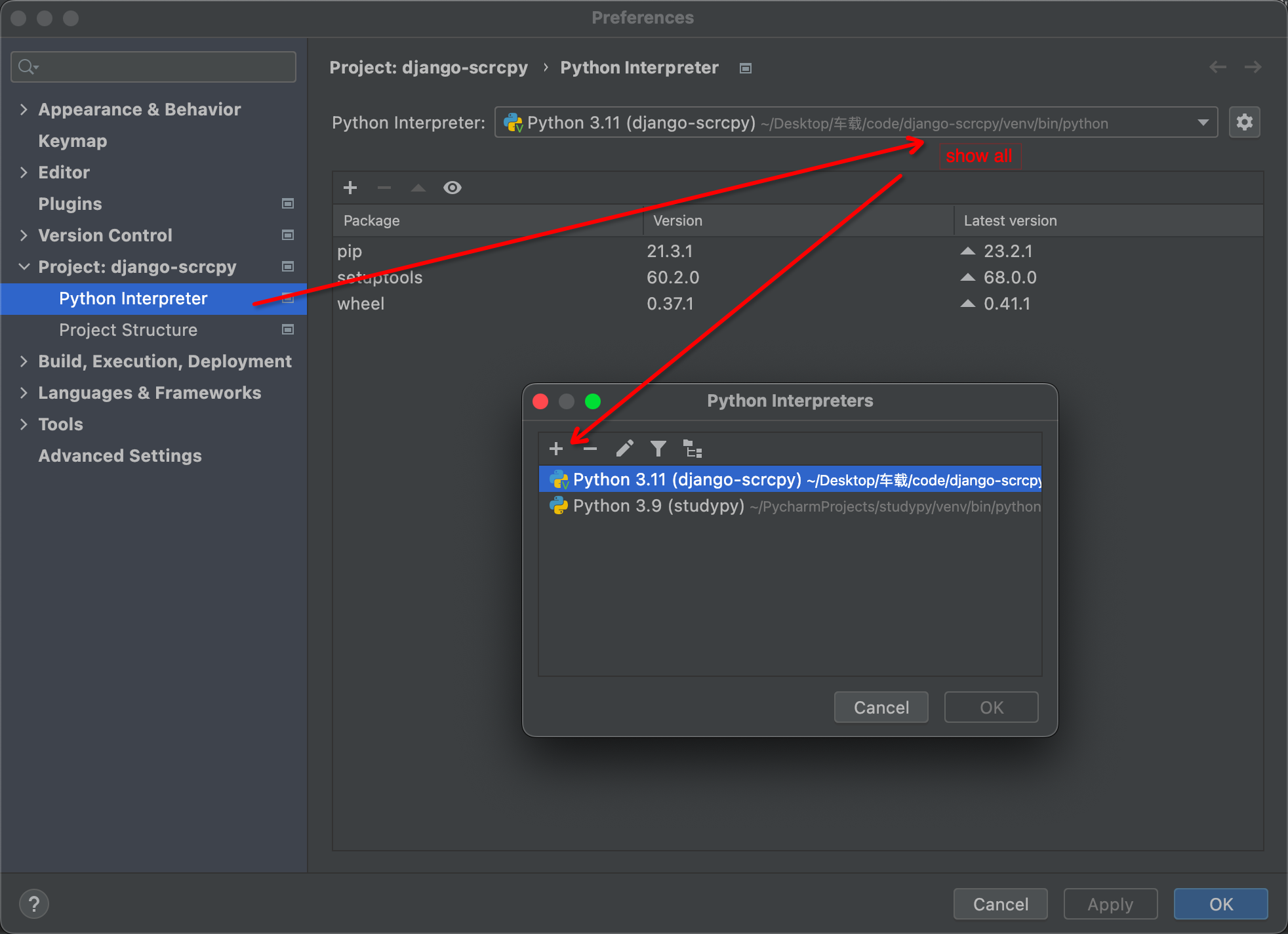Collapse the Project: django-scrcpy section
This screenshot has width=1288, height=934.
click(24, 267)
